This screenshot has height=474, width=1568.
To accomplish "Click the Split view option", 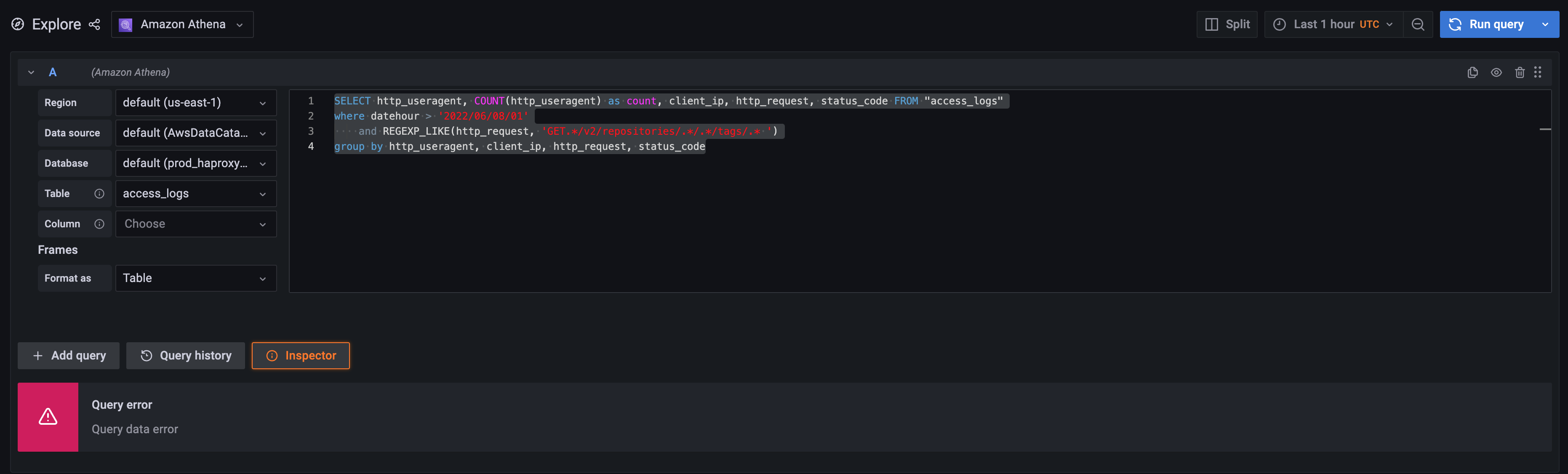I will [1227, 24].
